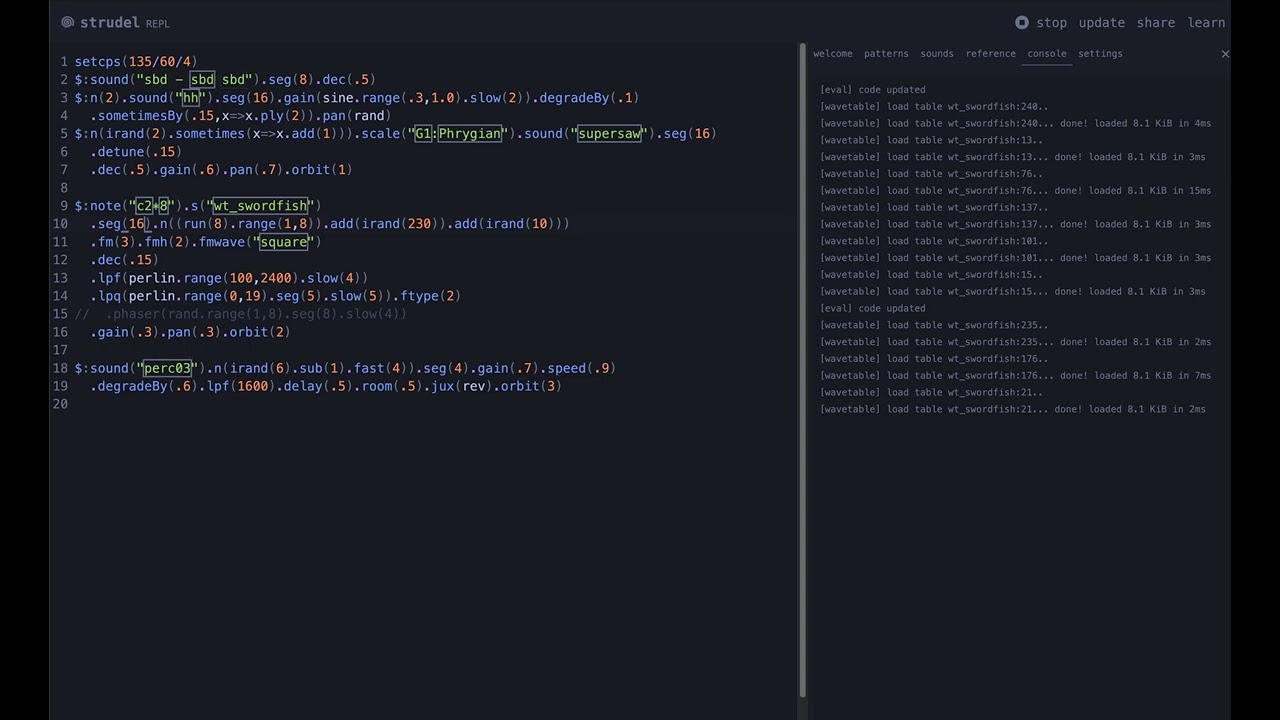
Task: Click the "wt_swordfish" sample string
Action: point(260,206)
